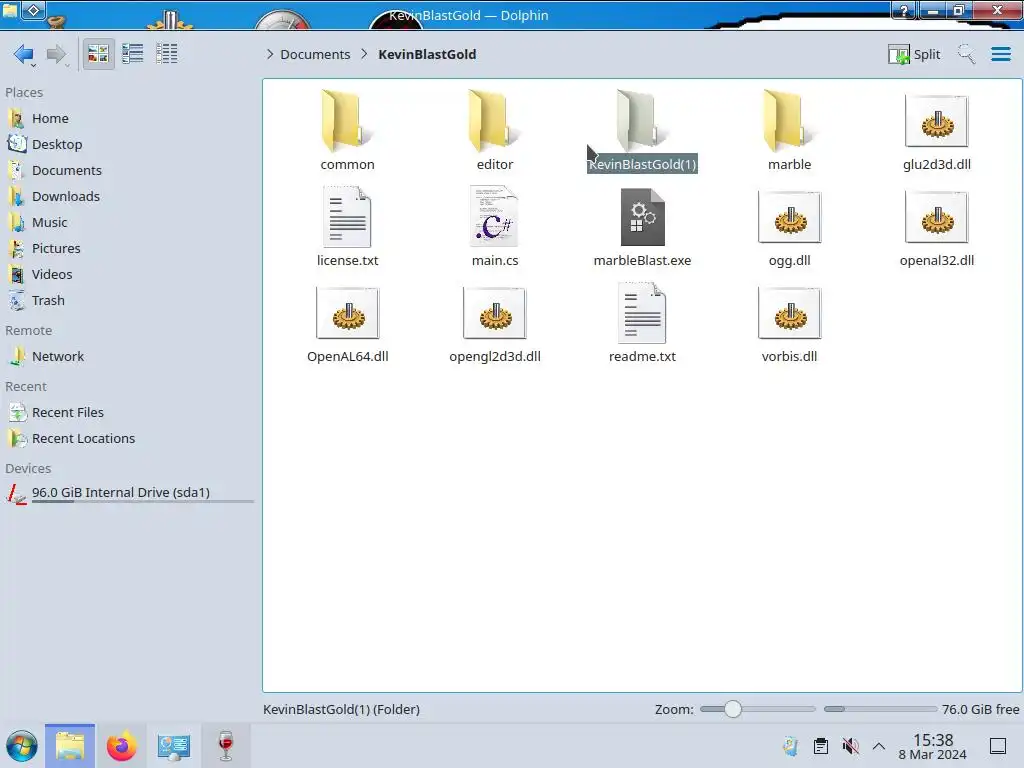Click the Split view button
This screenshot has height=768, width=1024.
914,54
